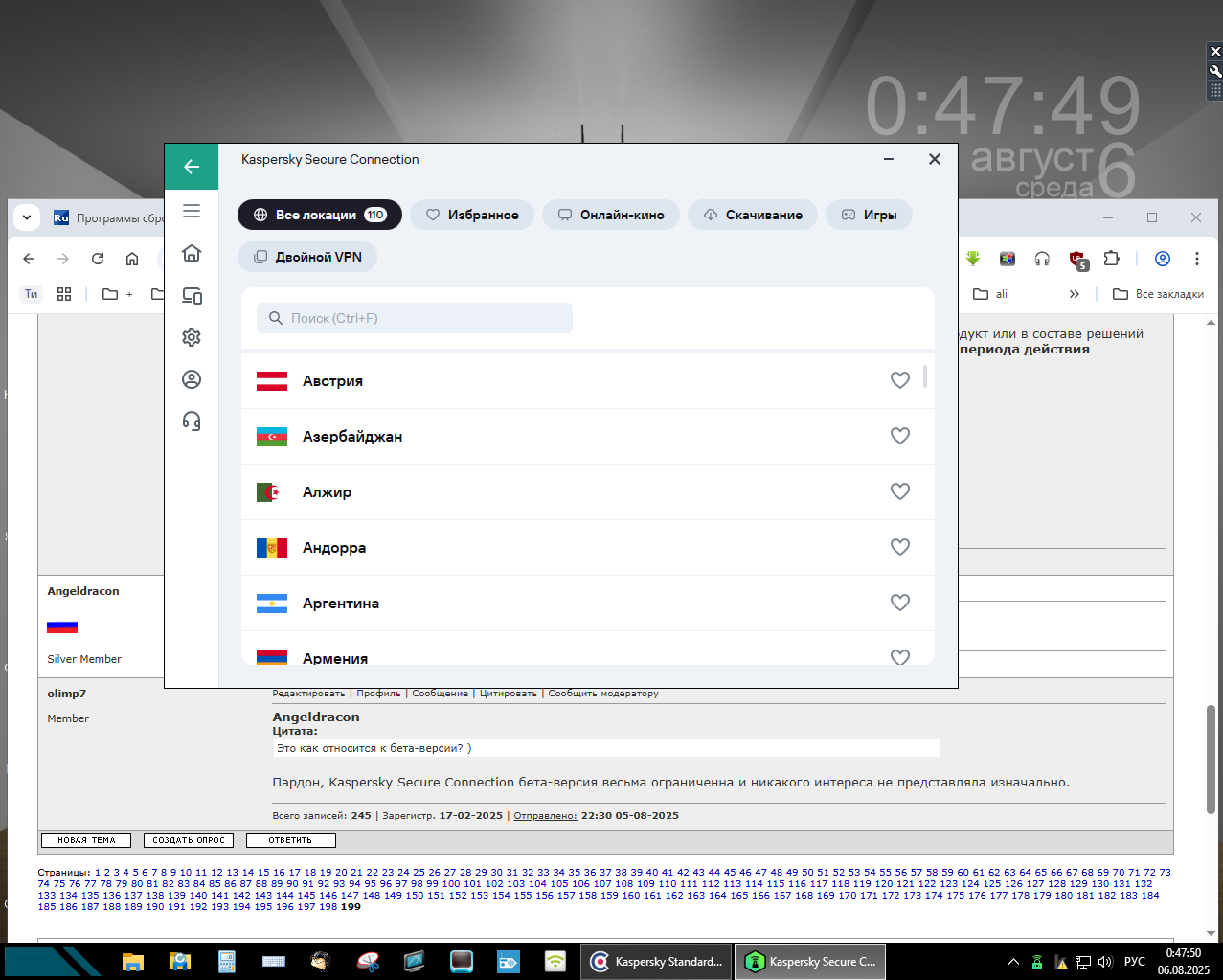Open the Home icon in Kaspersky sidebar
Image resolution: width=1223 pixels, height=980 pixels.
(x=192, y=253)
